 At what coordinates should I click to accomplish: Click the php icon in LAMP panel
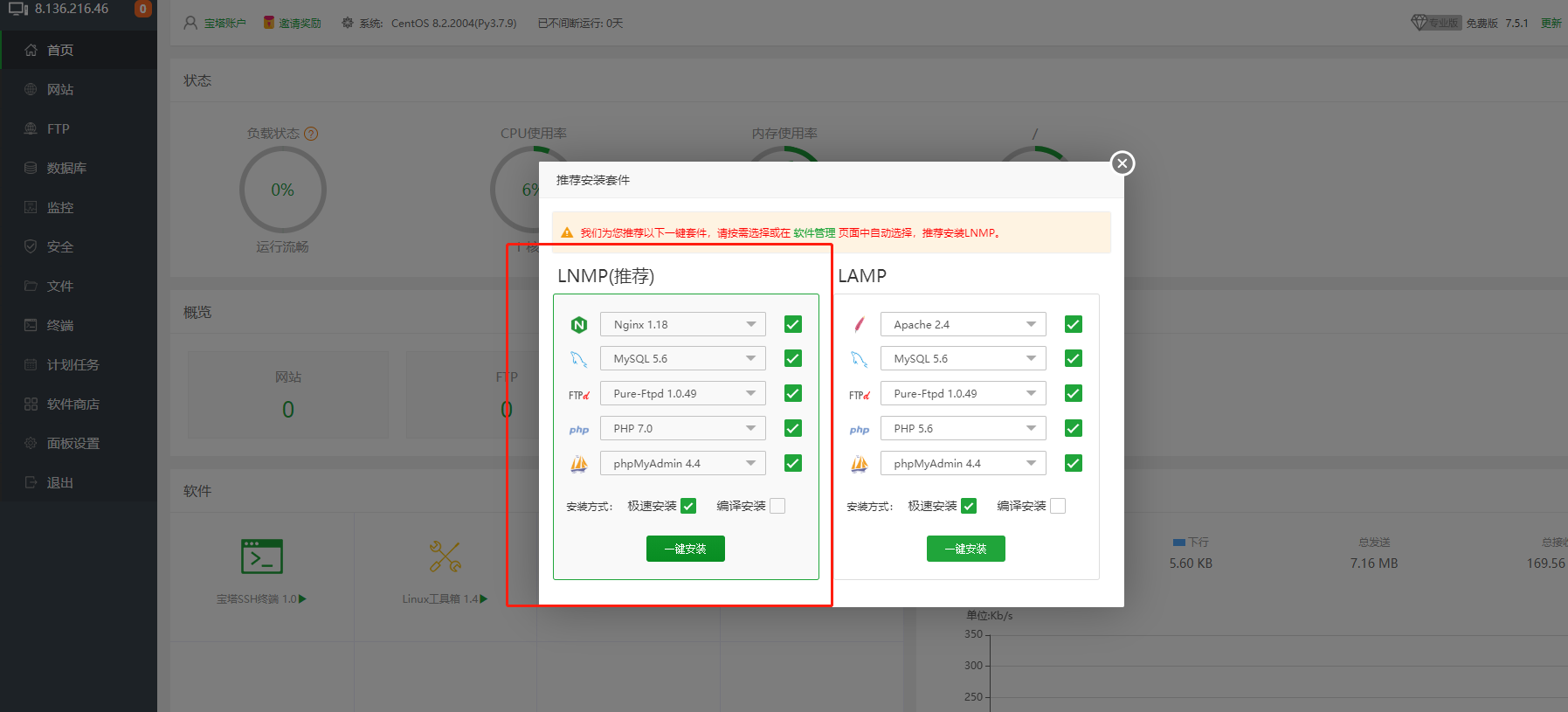860,430
